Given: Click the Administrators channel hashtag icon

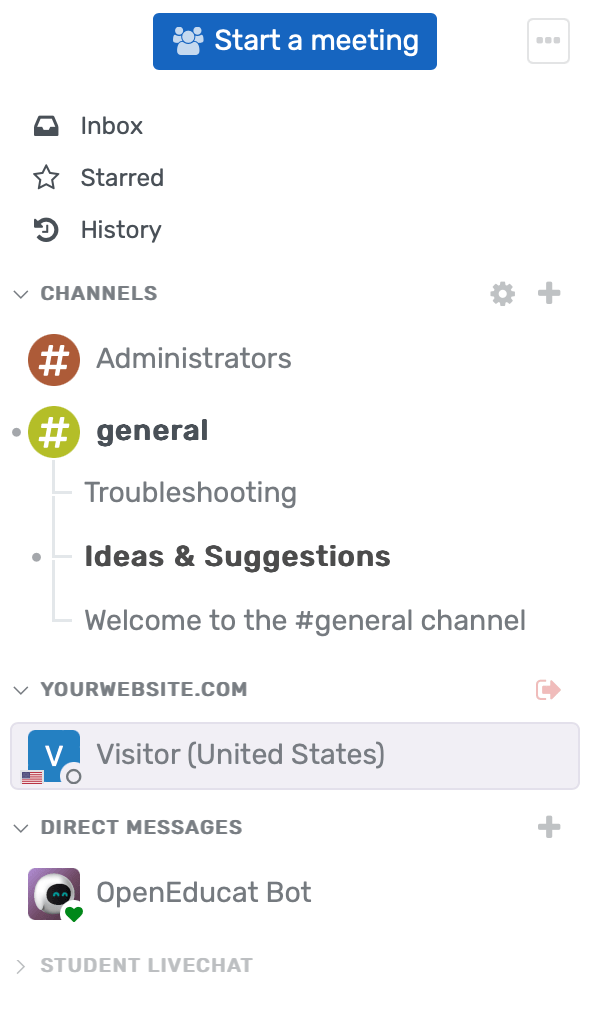Looking at the screenshot, I should (x=54, y=359).
